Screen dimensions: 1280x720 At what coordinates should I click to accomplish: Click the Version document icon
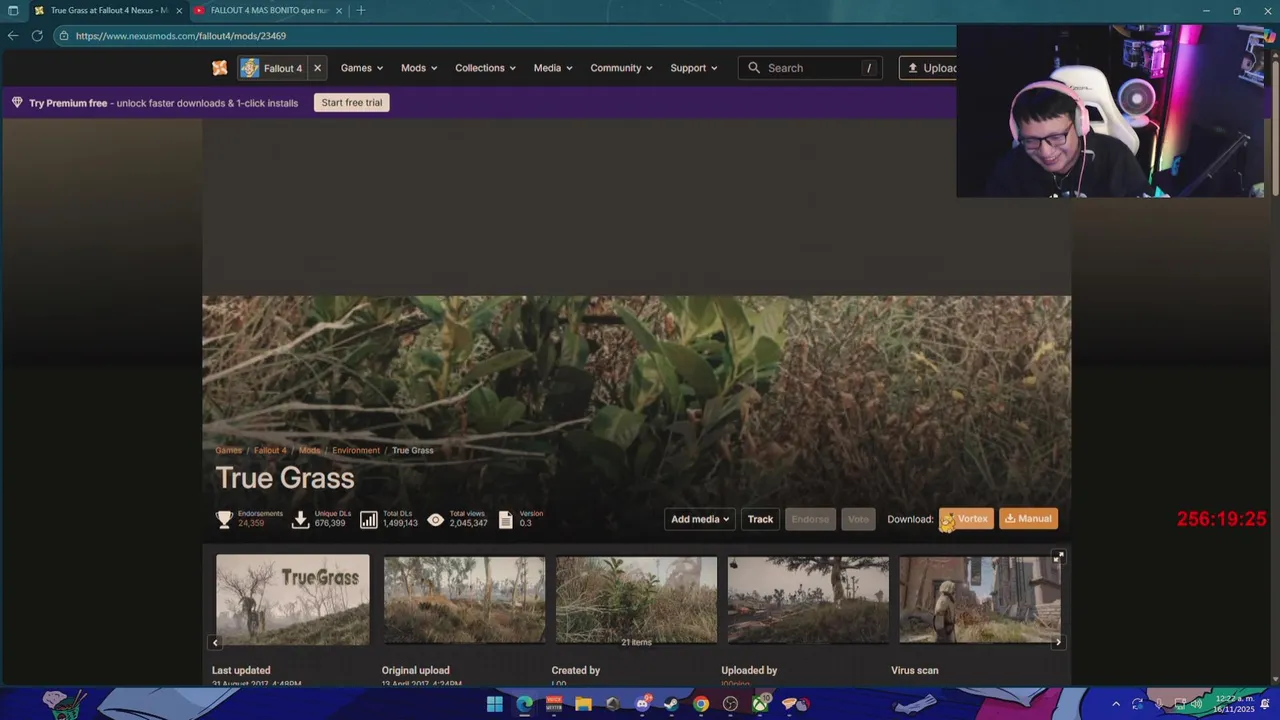point(506,519)
